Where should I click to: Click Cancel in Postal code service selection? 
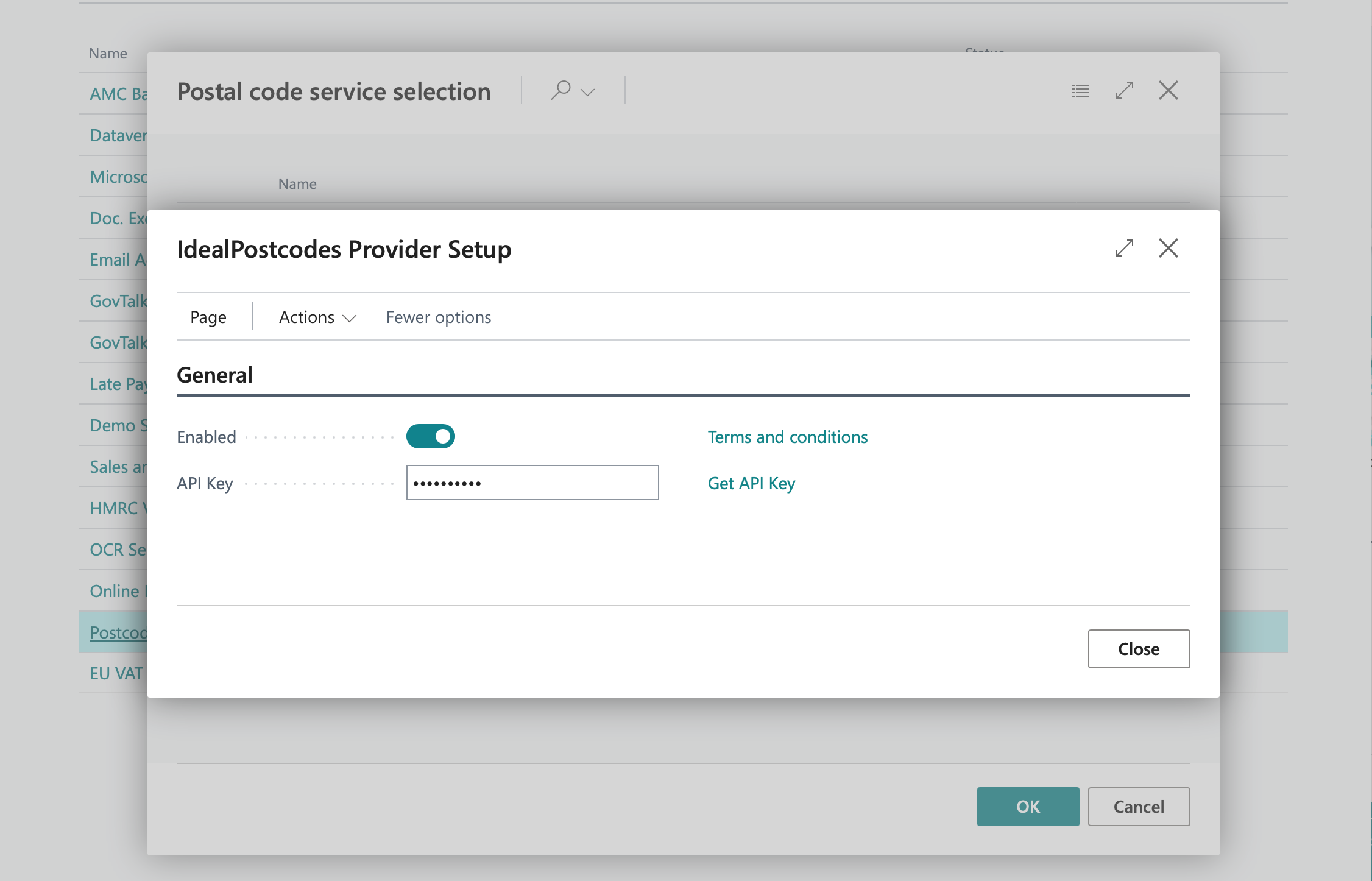point(1139,807)
